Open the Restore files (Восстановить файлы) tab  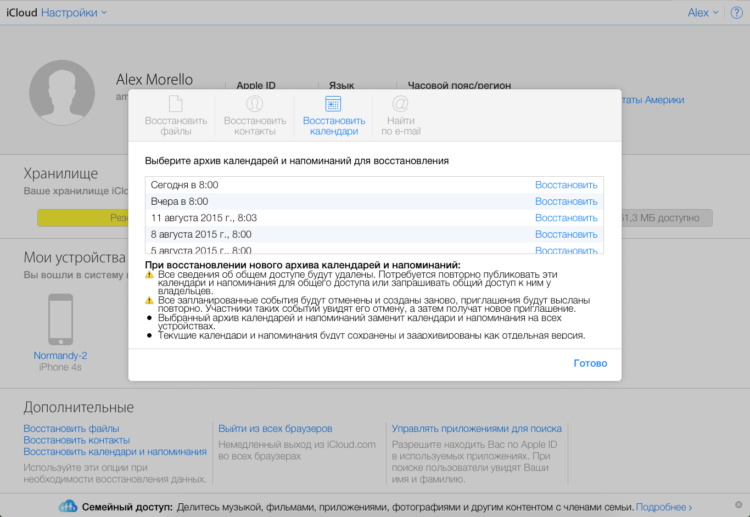[x=176, y=116]
